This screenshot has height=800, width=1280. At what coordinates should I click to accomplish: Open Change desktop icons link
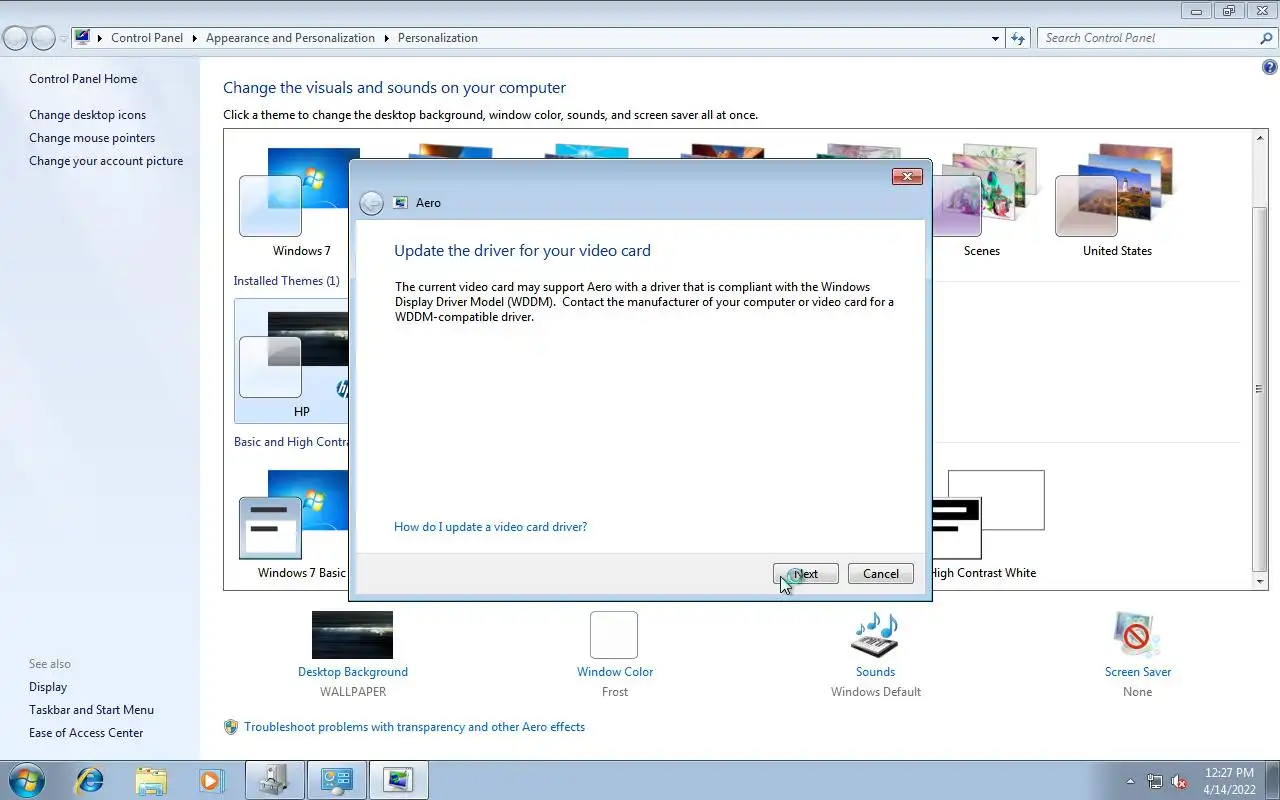click(x=87, y=115)
